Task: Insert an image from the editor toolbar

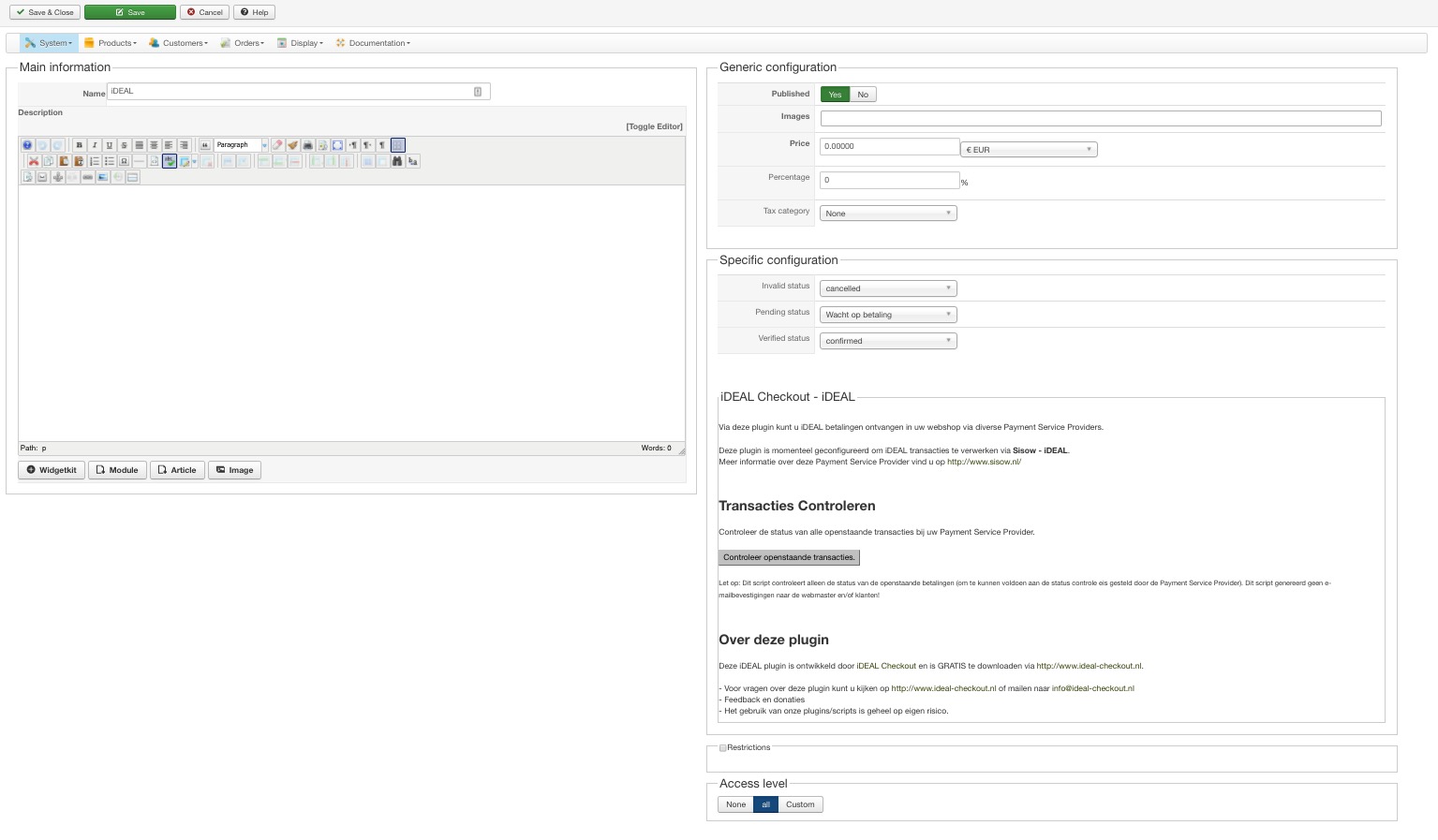Action: pos(102,177)
